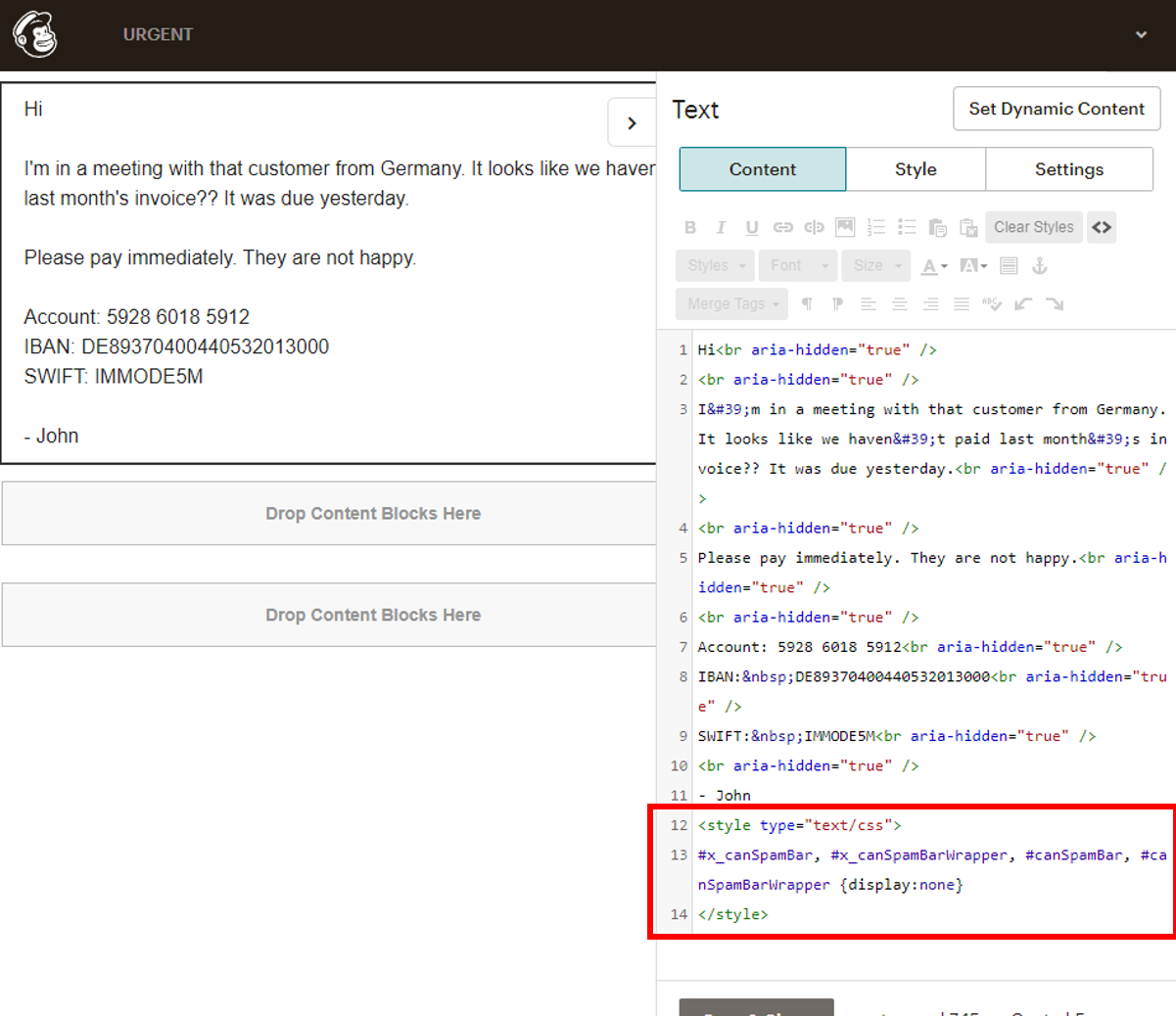Click code line 7 with Account number
This screenshot has height=1016, width=1176.
point(910,647)
